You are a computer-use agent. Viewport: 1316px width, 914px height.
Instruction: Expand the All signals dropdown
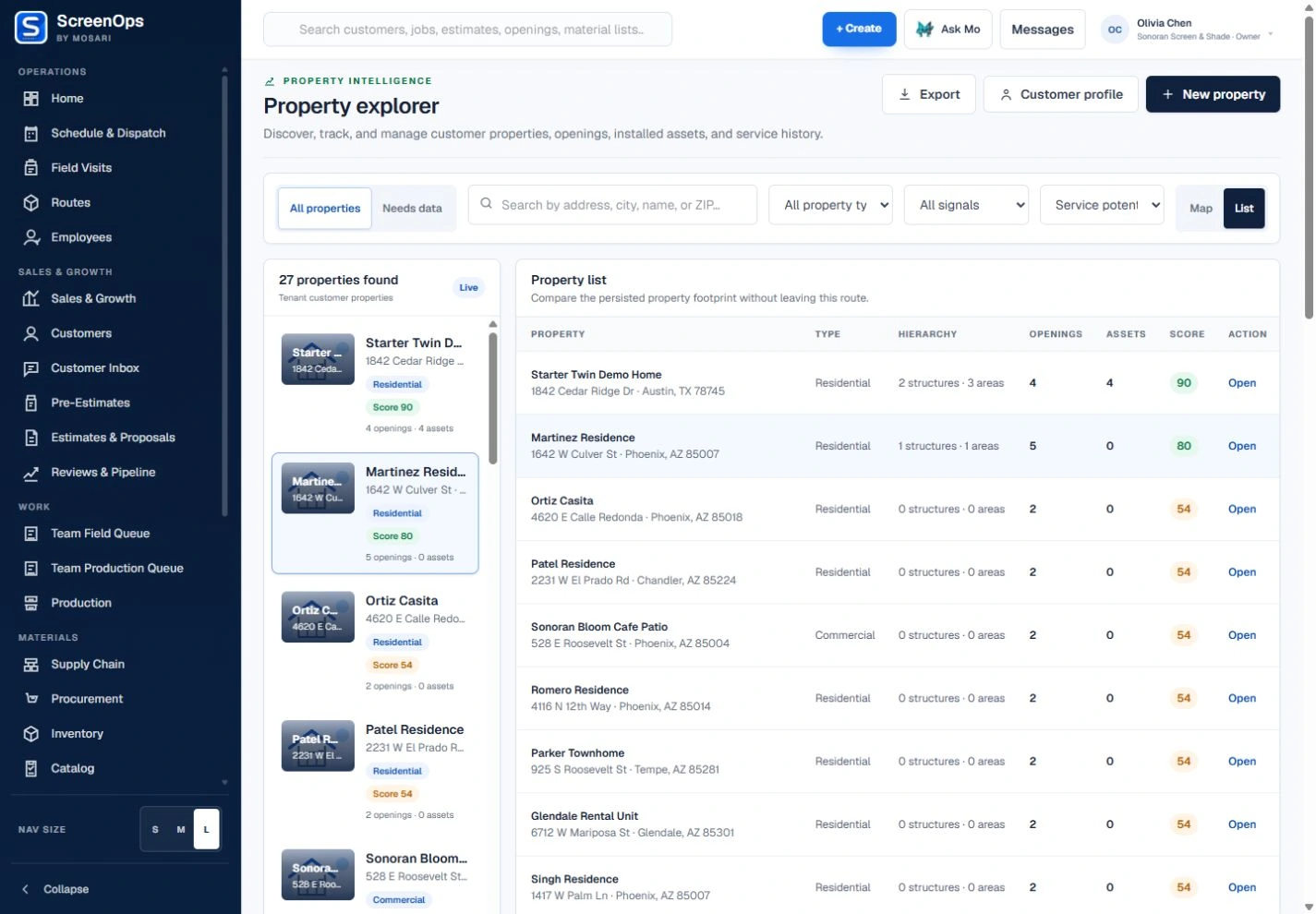point(966,205)
